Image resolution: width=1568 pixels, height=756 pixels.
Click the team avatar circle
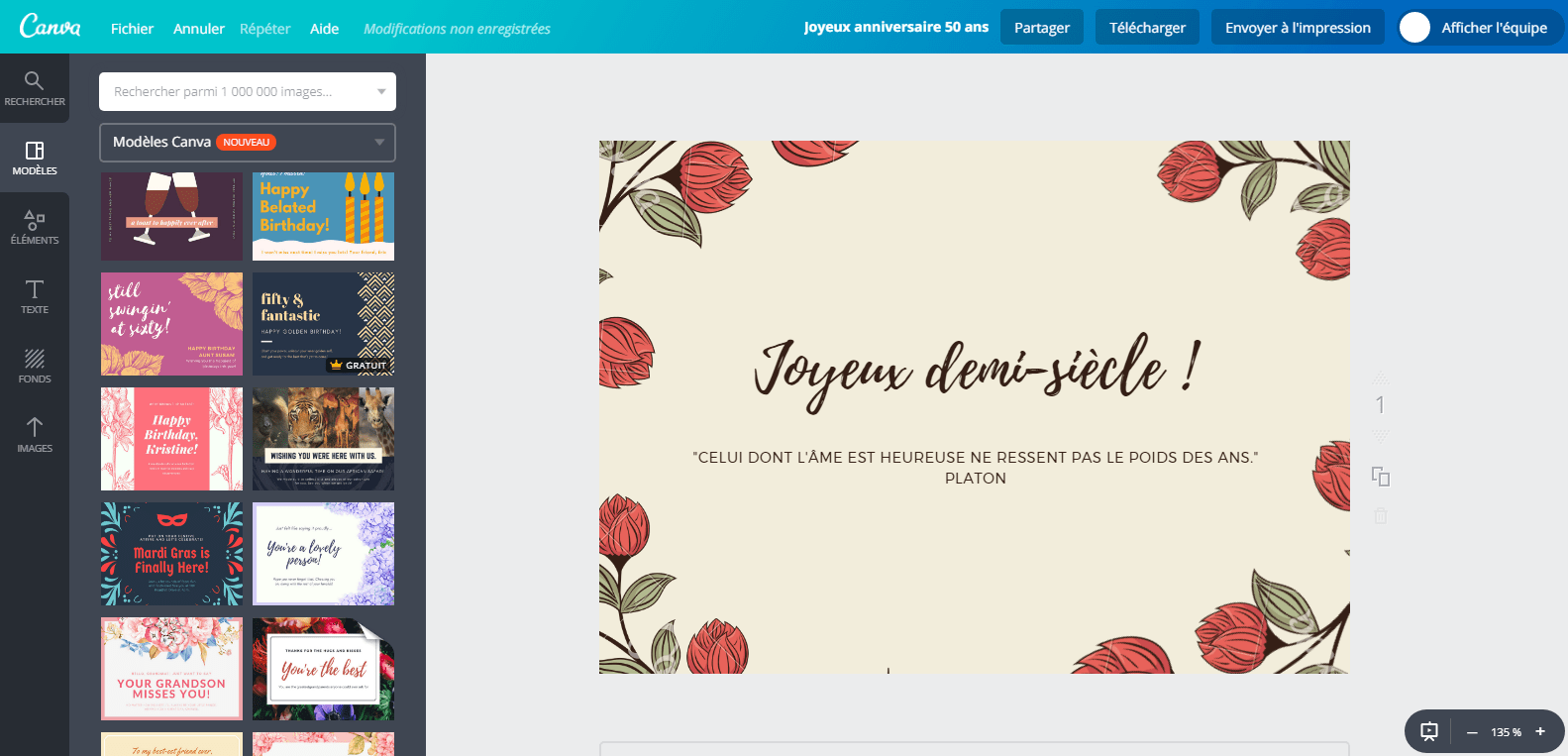point(1414,28)
